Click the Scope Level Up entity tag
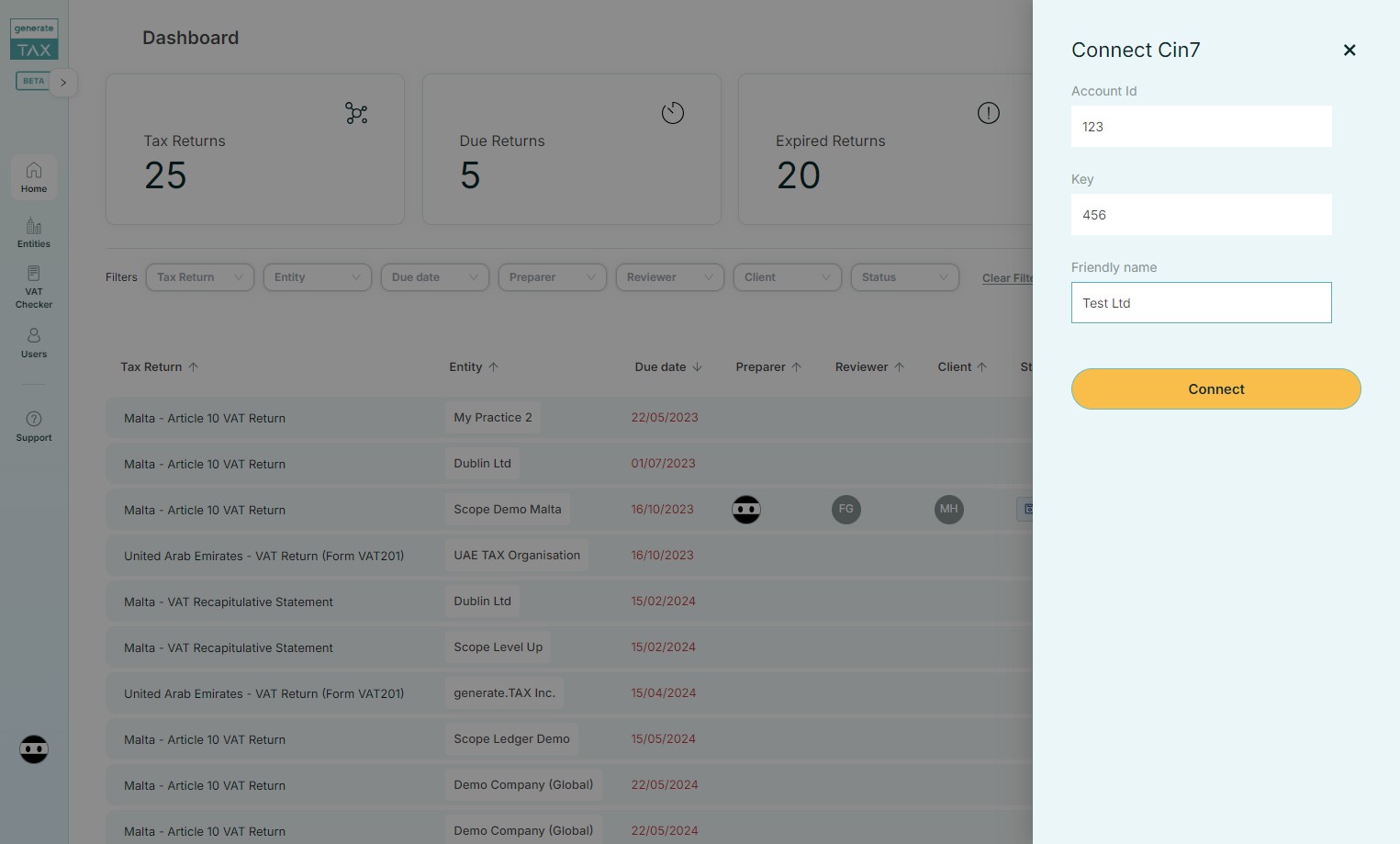 point(498,647)
